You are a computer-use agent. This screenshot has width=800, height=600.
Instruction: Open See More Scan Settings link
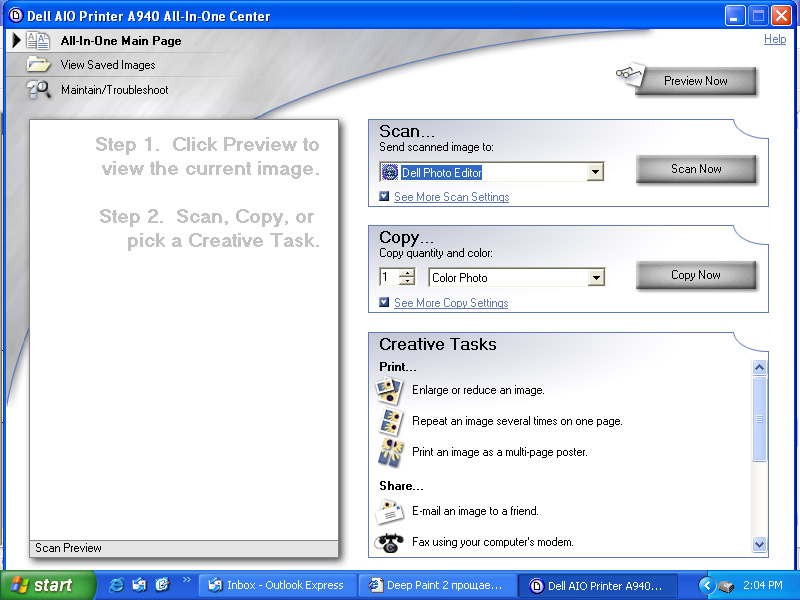[x=452, y=197]
